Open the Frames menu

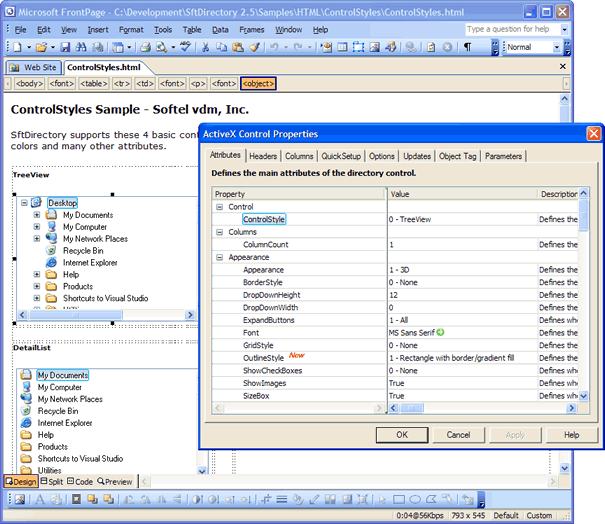click(252, 30)
